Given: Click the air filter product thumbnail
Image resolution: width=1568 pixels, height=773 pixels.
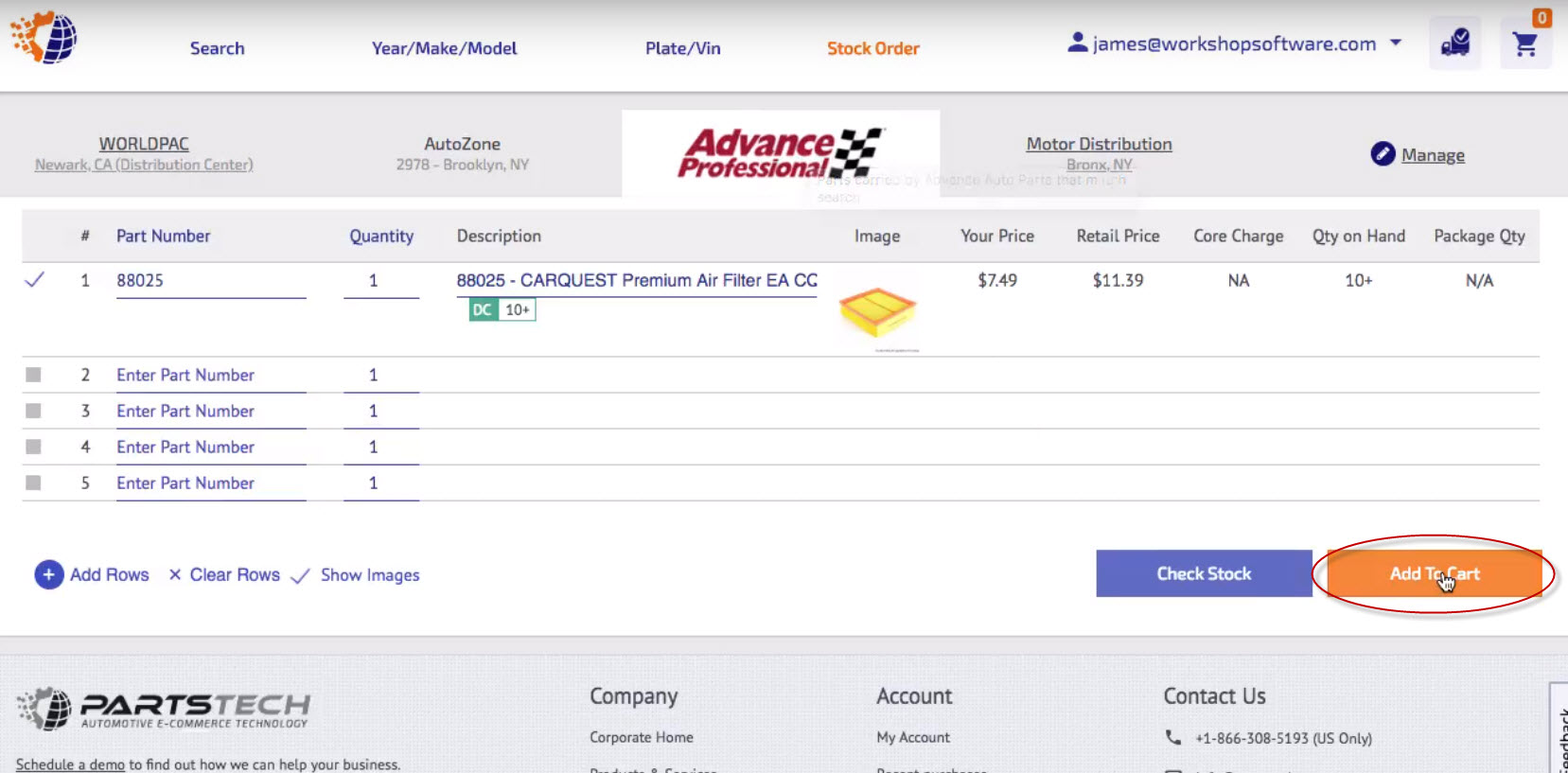Looking at the screenshot, I should point(877,312).
